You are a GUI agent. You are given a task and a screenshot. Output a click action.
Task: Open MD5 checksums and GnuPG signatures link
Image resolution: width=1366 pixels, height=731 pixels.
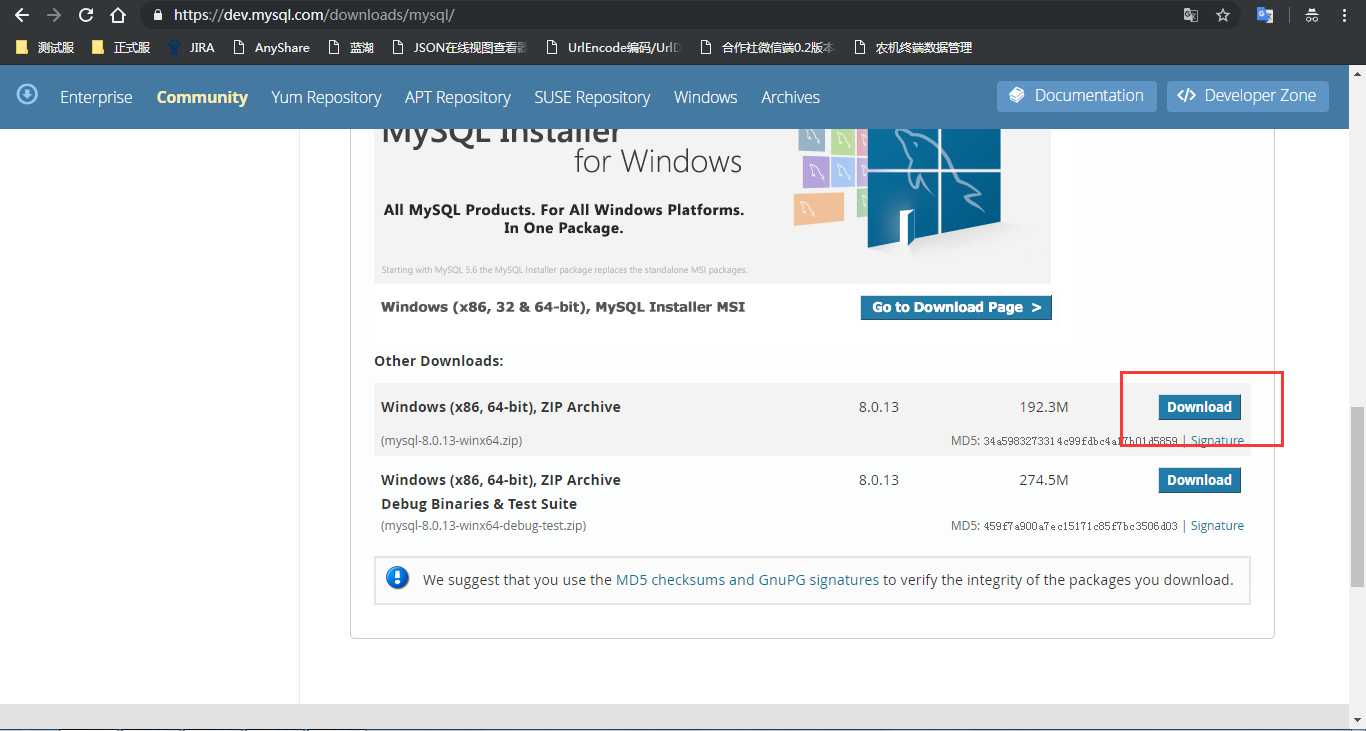[x=747, y=579]
